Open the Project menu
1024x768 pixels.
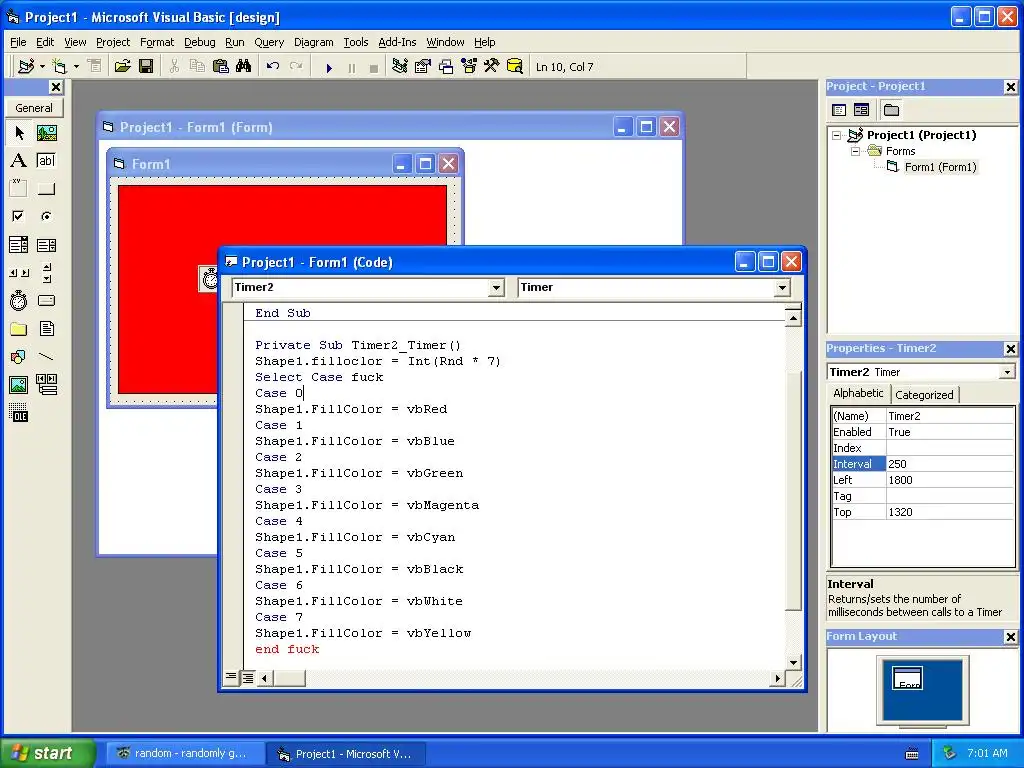(113, 42)
